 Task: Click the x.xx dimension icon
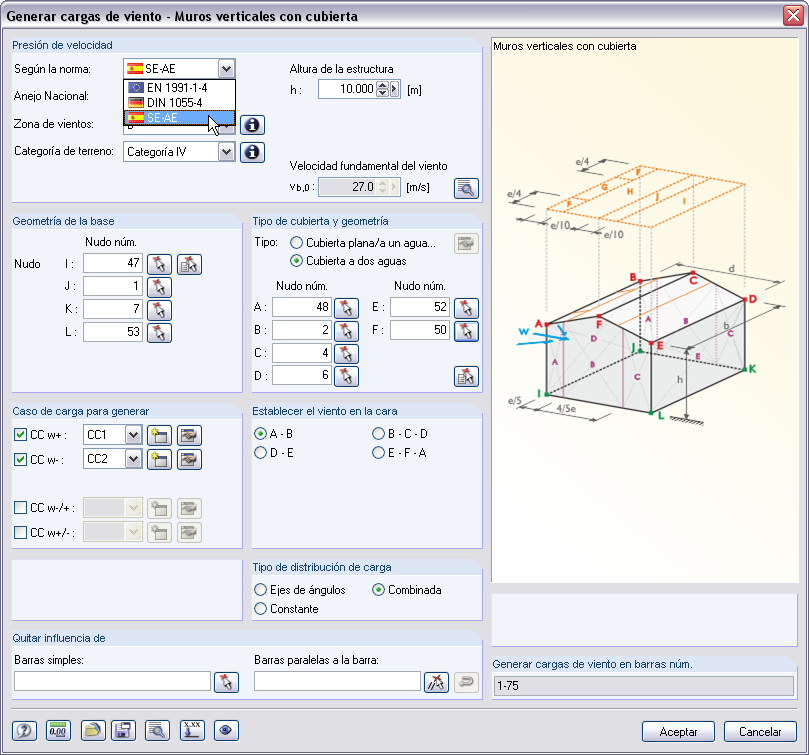click(192, 731)
